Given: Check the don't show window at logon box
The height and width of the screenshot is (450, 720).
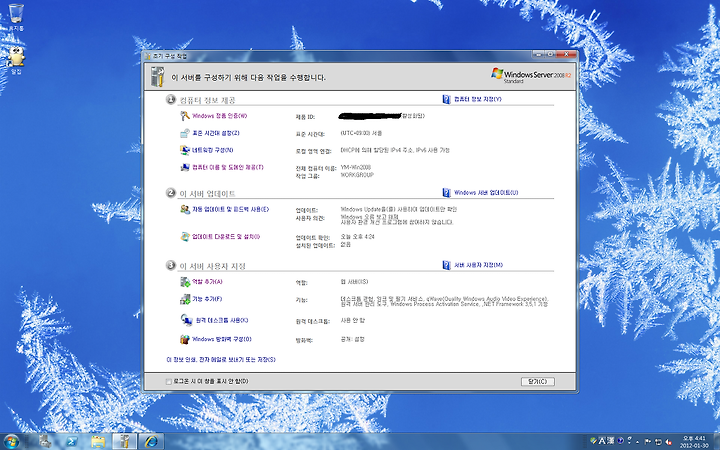Looking at the screenshot, I should click(x=169, y=382).
